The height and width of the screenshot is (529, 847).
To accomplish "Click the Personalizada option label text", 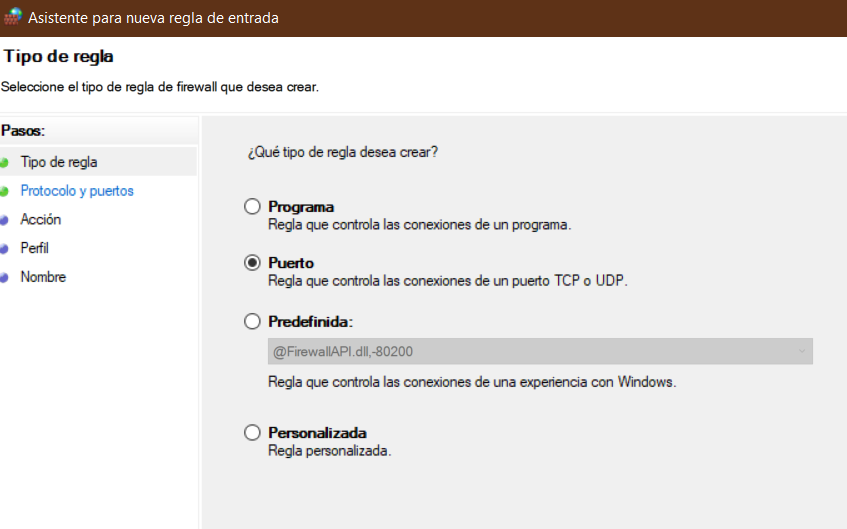I will [318, 433].
